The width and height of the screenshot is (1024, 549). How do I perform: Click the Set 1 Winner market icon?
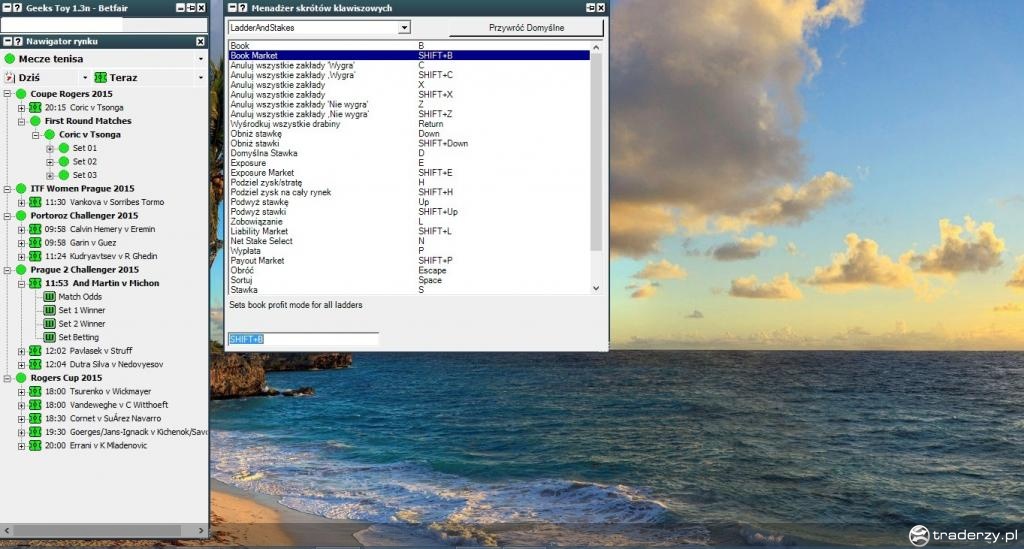[x=49, y=310]
